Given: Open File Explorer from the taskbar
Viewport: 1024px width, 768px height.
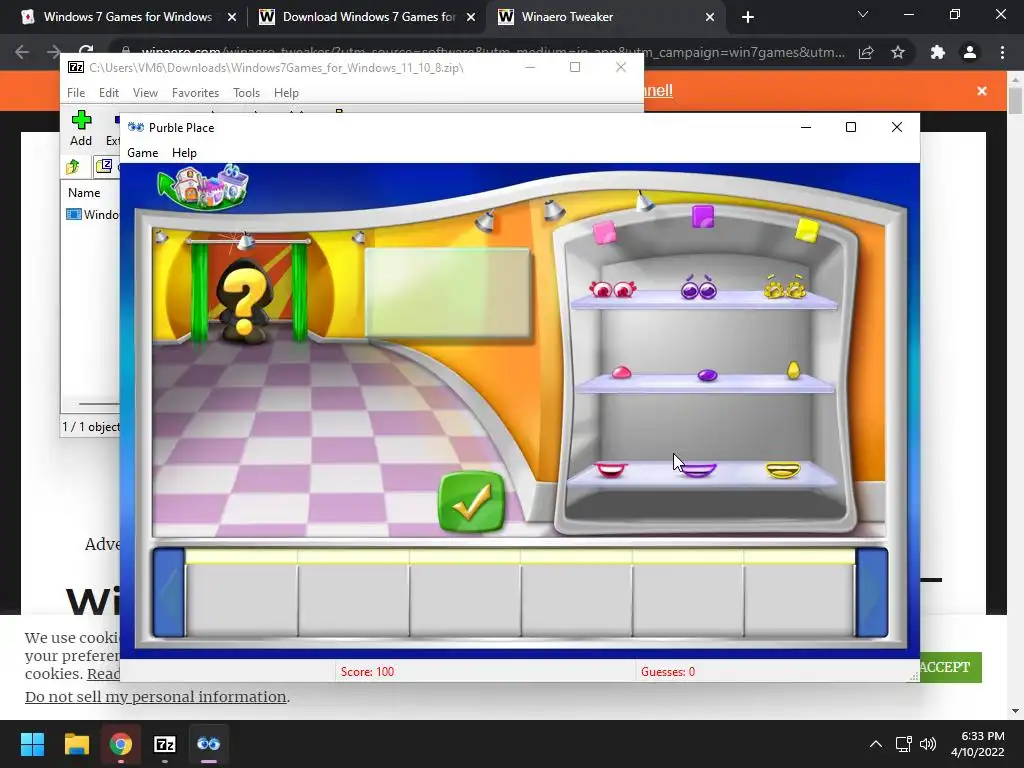Looking at the screenshot, I should 76,744.
